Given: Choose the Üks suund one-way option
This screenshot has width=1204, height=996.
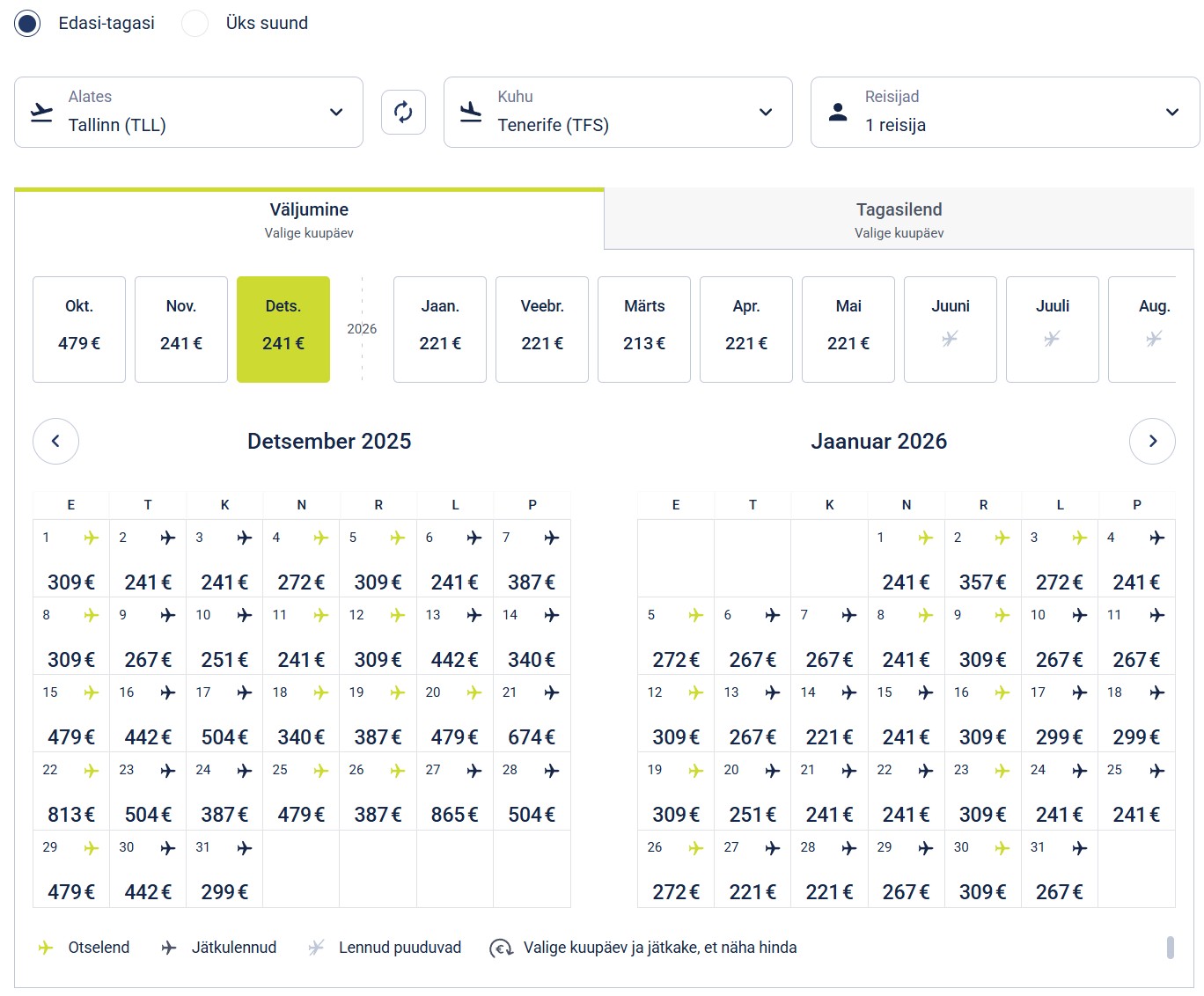Looking at the screenshot, I should 195,24.
